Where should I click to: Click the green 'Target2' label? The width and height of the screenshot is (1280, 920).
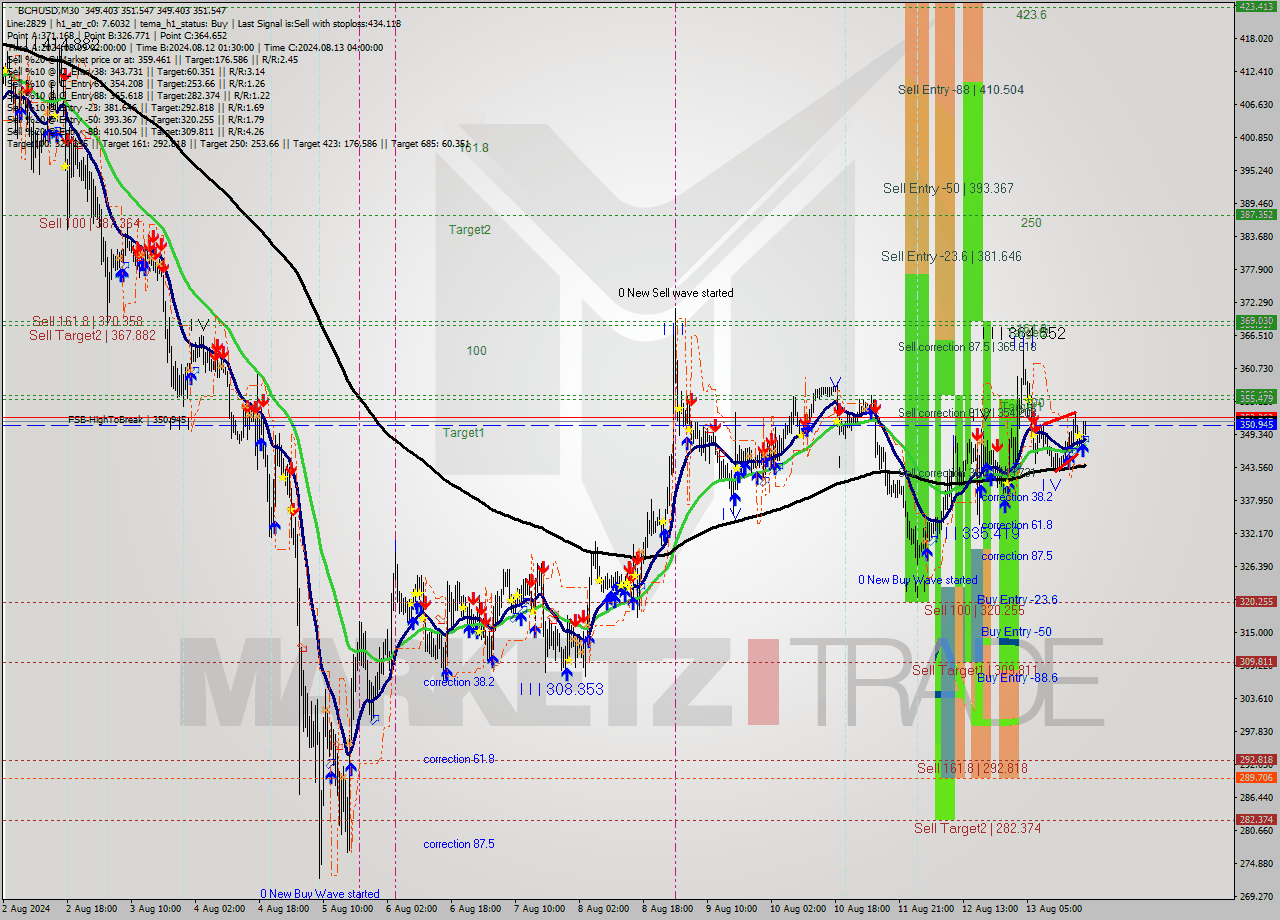(x=469, y=230)
